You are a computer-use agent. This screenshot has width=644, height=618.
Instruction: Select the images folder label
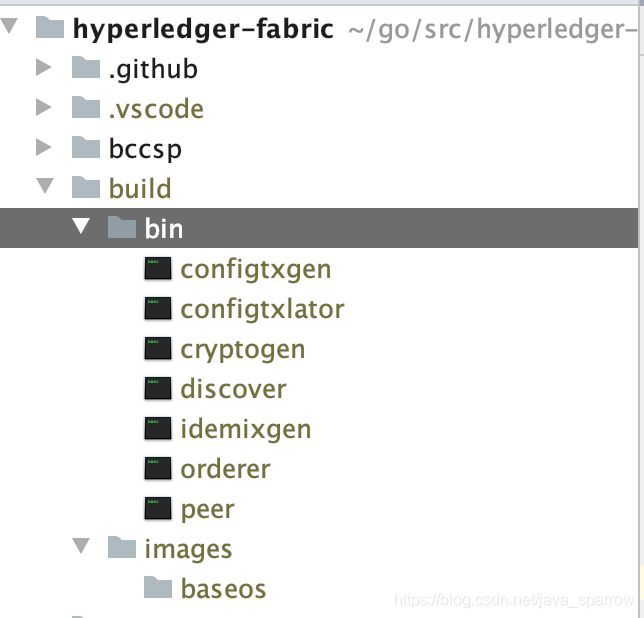[x=188, y=549]
